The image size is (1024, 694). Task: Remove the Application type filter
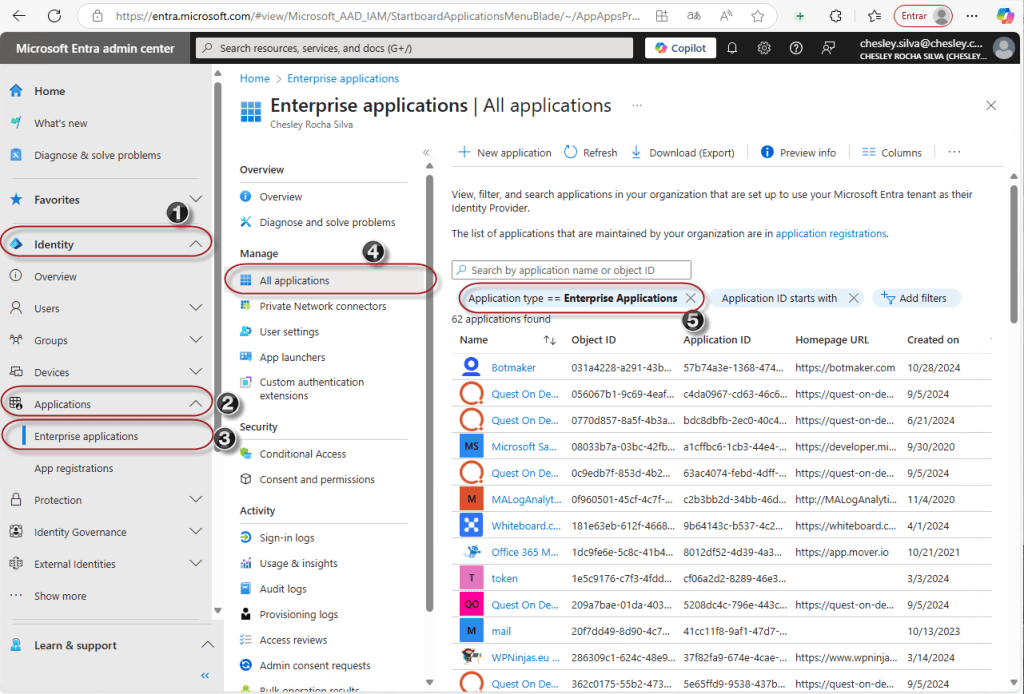(x=690, y=298)
